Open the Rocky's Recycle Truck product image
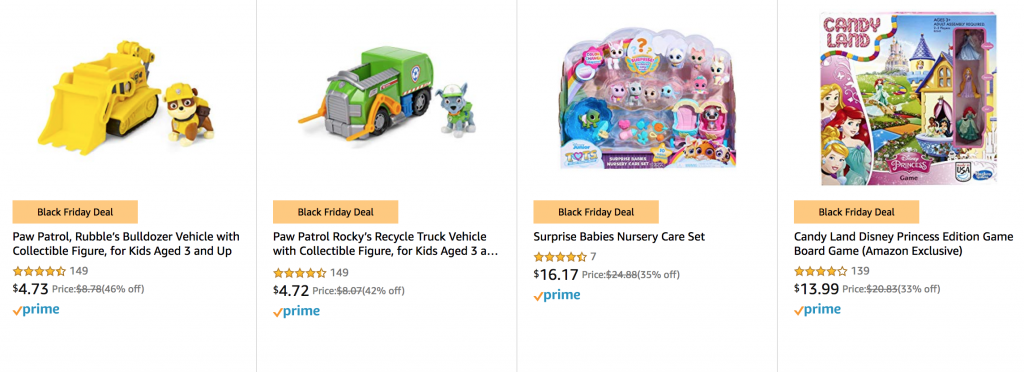Viewport: 1024px width, 372px height. [x=387, y=95]
